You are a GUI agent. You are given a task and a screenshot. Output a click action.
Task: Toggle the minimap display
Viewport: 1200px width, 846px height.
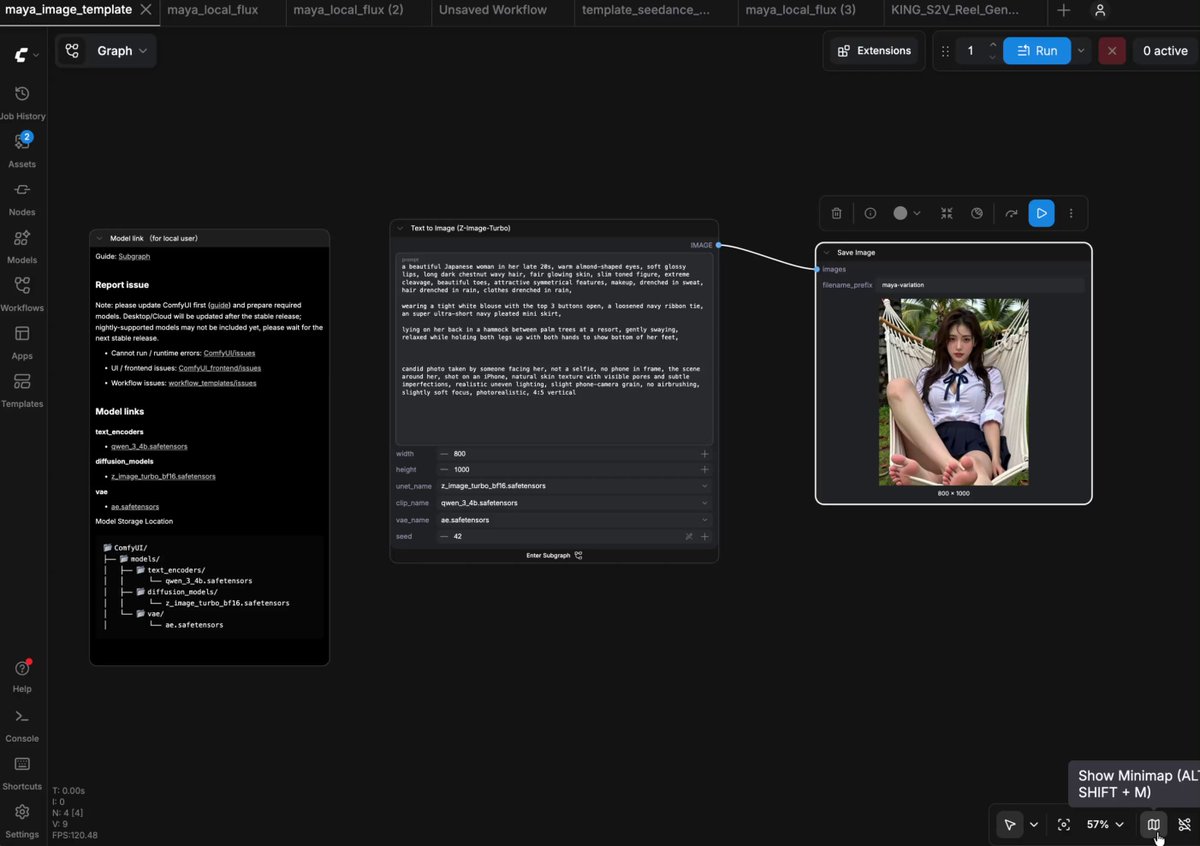point(1153,824)
